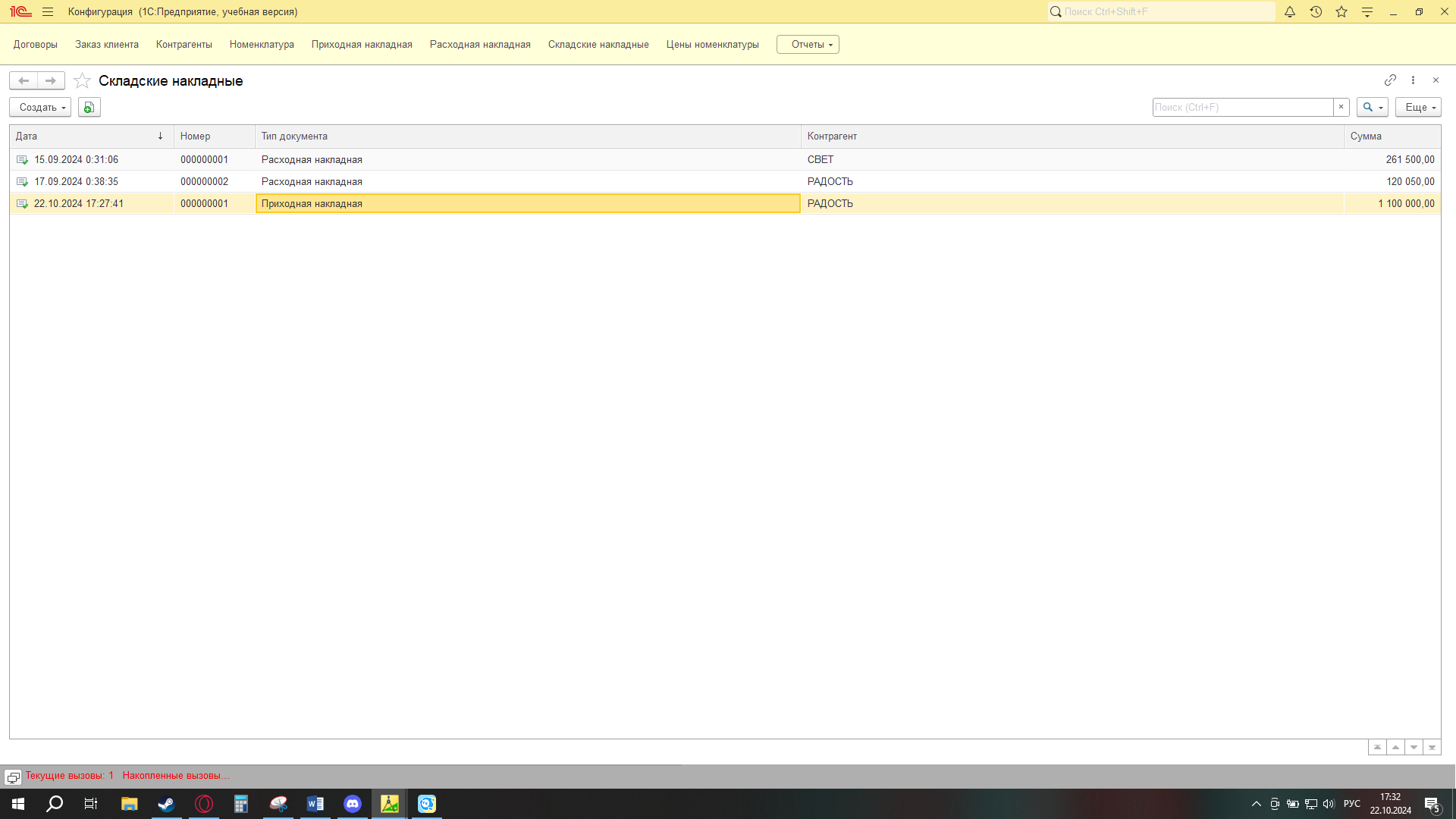Select the 120 050,00 amount cell

[1392, 181]
